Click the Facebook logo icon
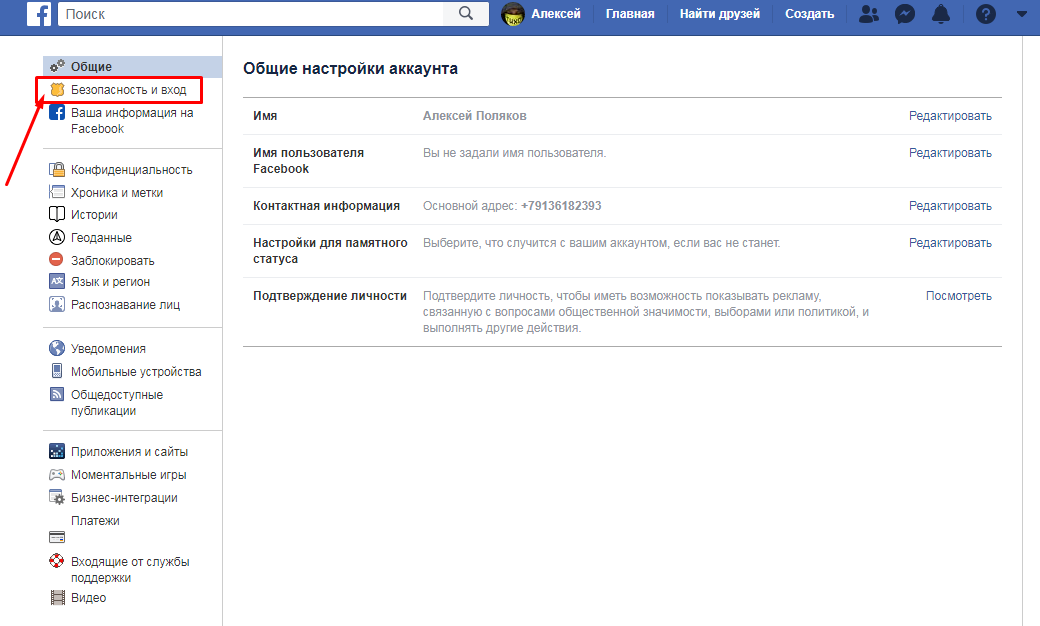Viewport: 1040px width, 626px height. pos(38,13)
